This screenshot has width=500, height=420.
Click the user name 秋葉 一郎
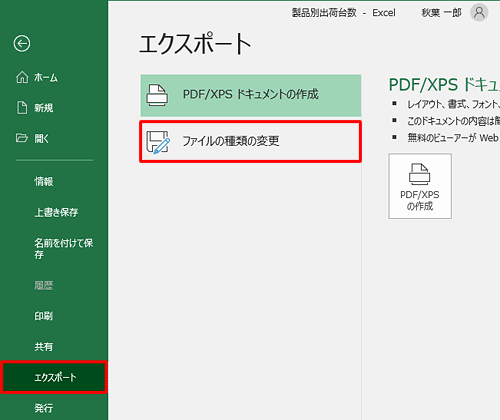(441, 13)
